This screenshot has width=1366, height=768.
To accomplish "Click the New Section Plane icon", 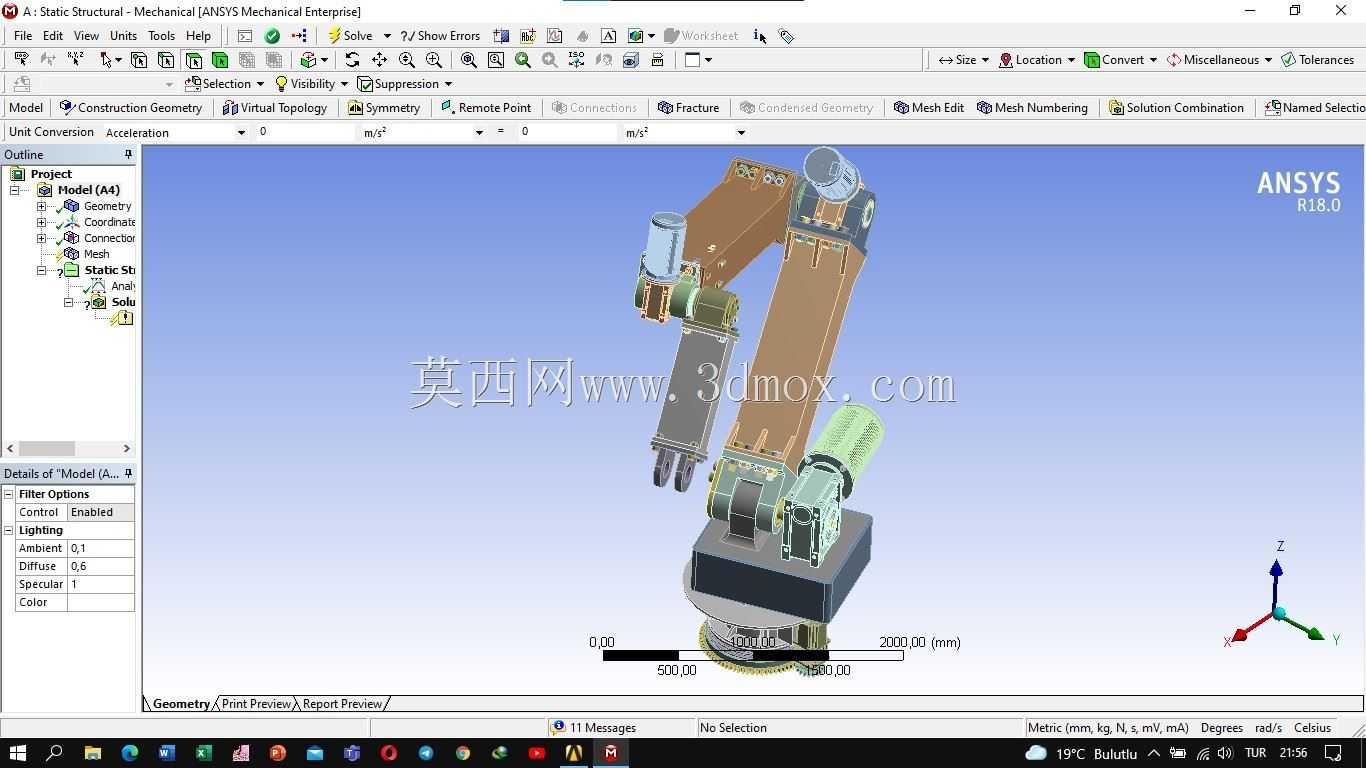I will point(501,36).
